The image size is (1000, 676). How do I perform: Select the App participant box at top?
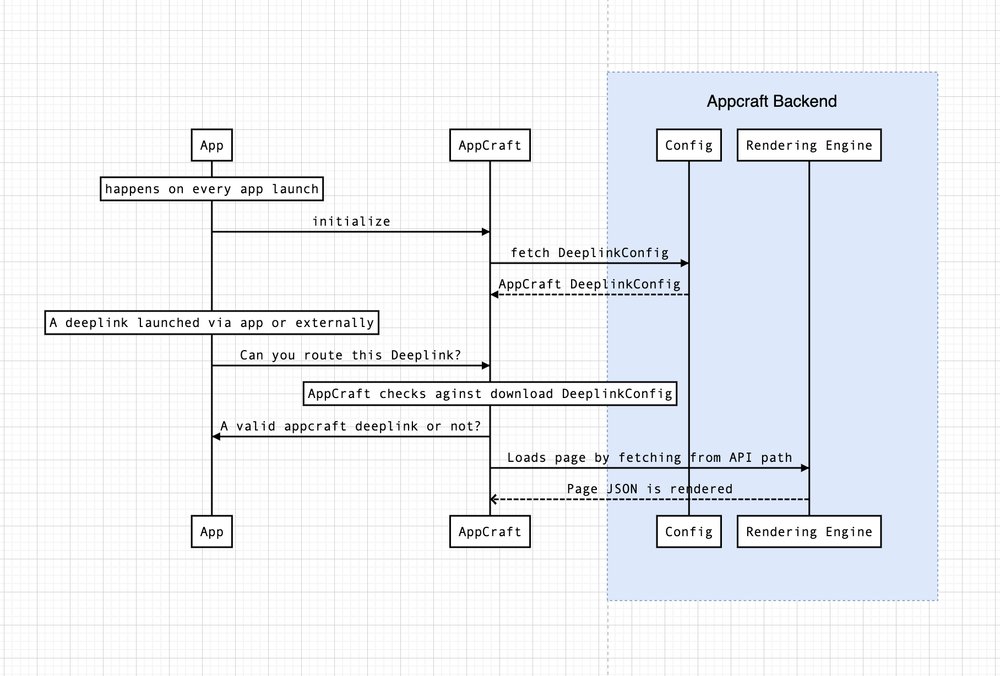click(x=211, y=144)
